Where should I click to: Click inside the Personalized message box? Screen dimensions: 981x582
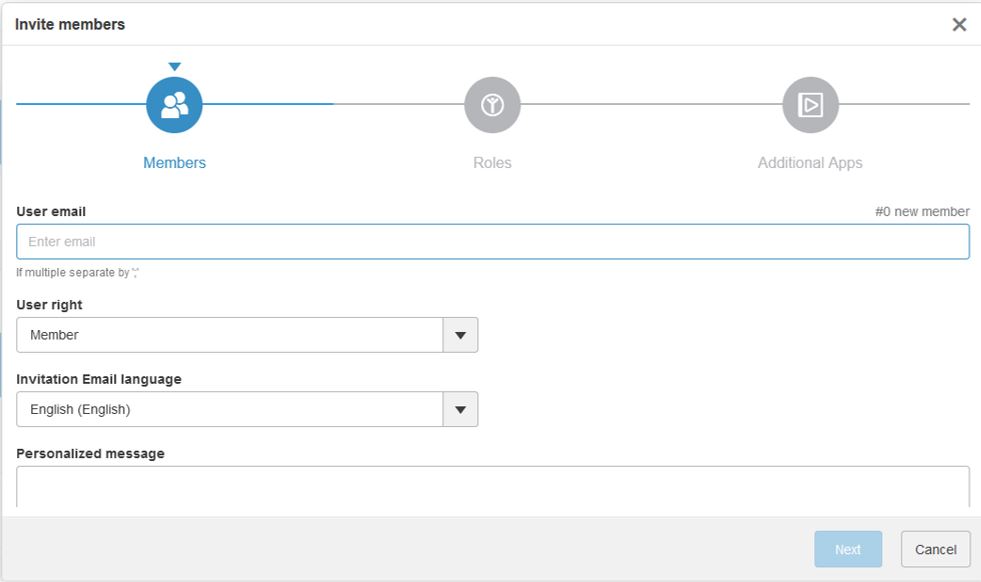[492, 488]
